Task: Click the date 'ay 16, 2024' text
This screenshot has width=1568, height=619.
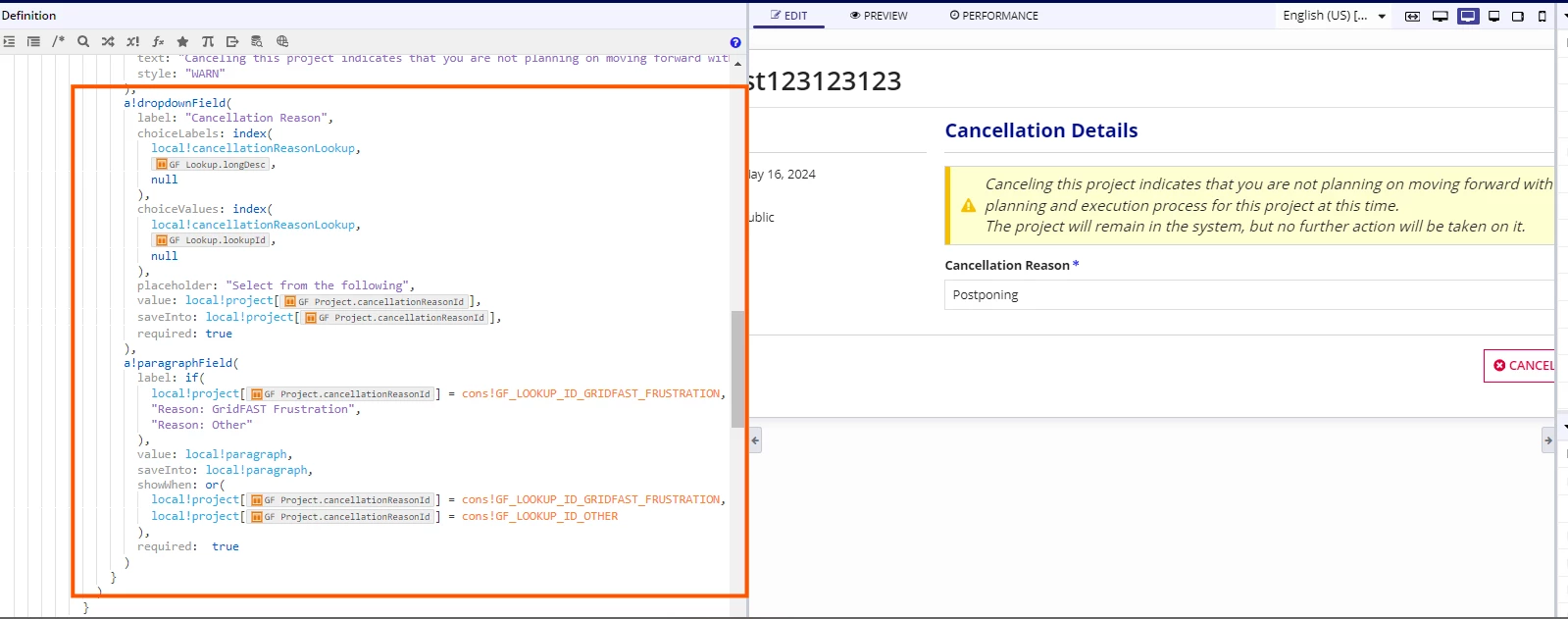Action: 783,174
